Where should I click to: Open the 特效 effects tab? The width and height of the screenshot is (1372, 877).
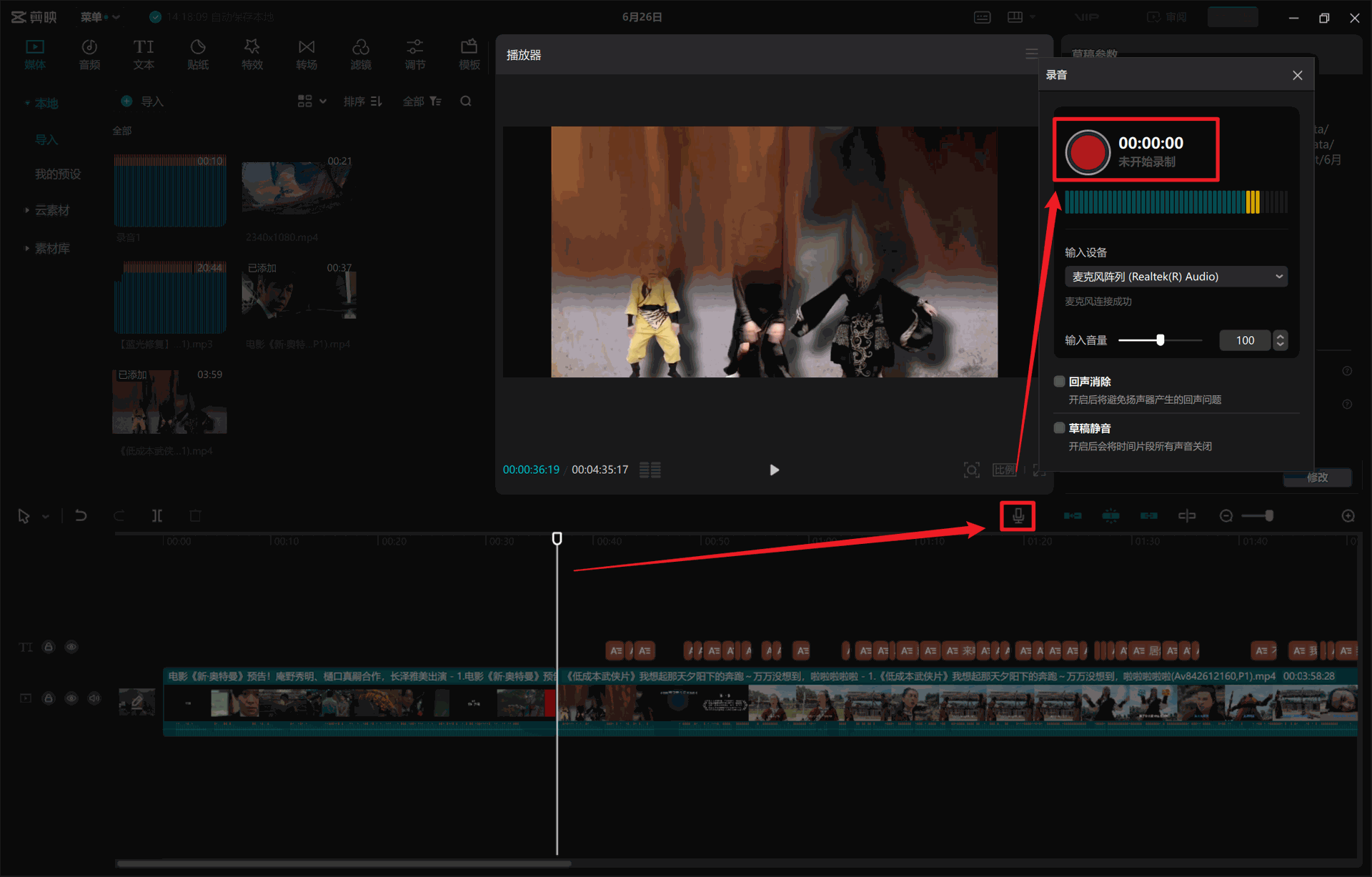(x=252, y=54)
